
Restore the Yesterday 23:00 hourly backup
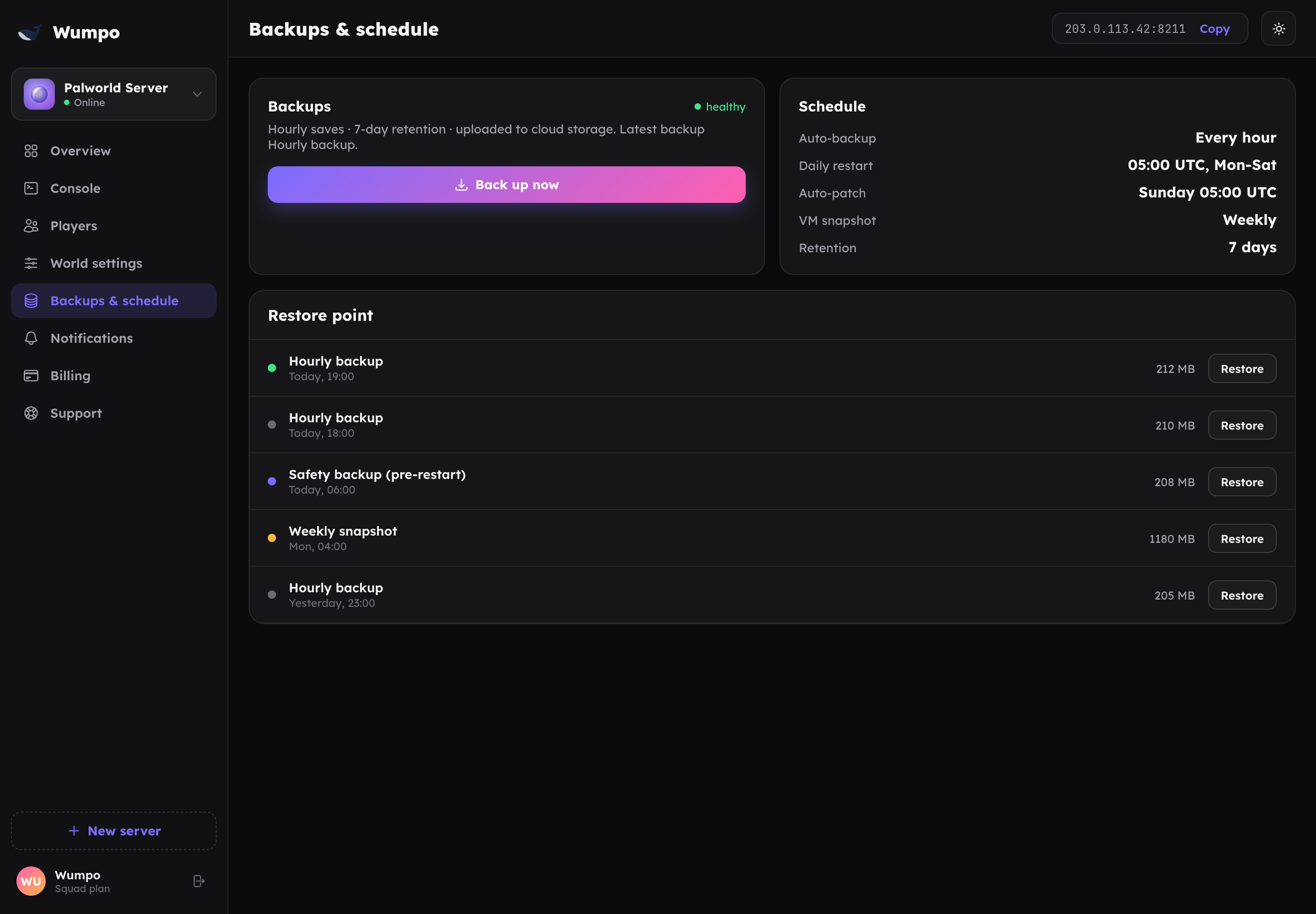coord(1242,595)
